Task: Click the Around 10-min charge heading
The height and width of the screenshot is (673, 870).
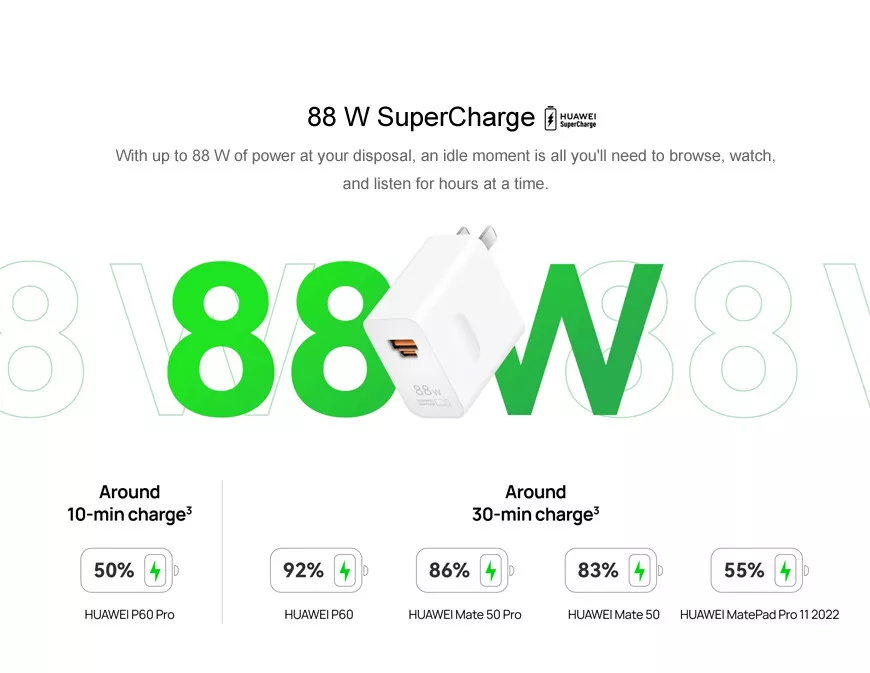Action: 129,503
